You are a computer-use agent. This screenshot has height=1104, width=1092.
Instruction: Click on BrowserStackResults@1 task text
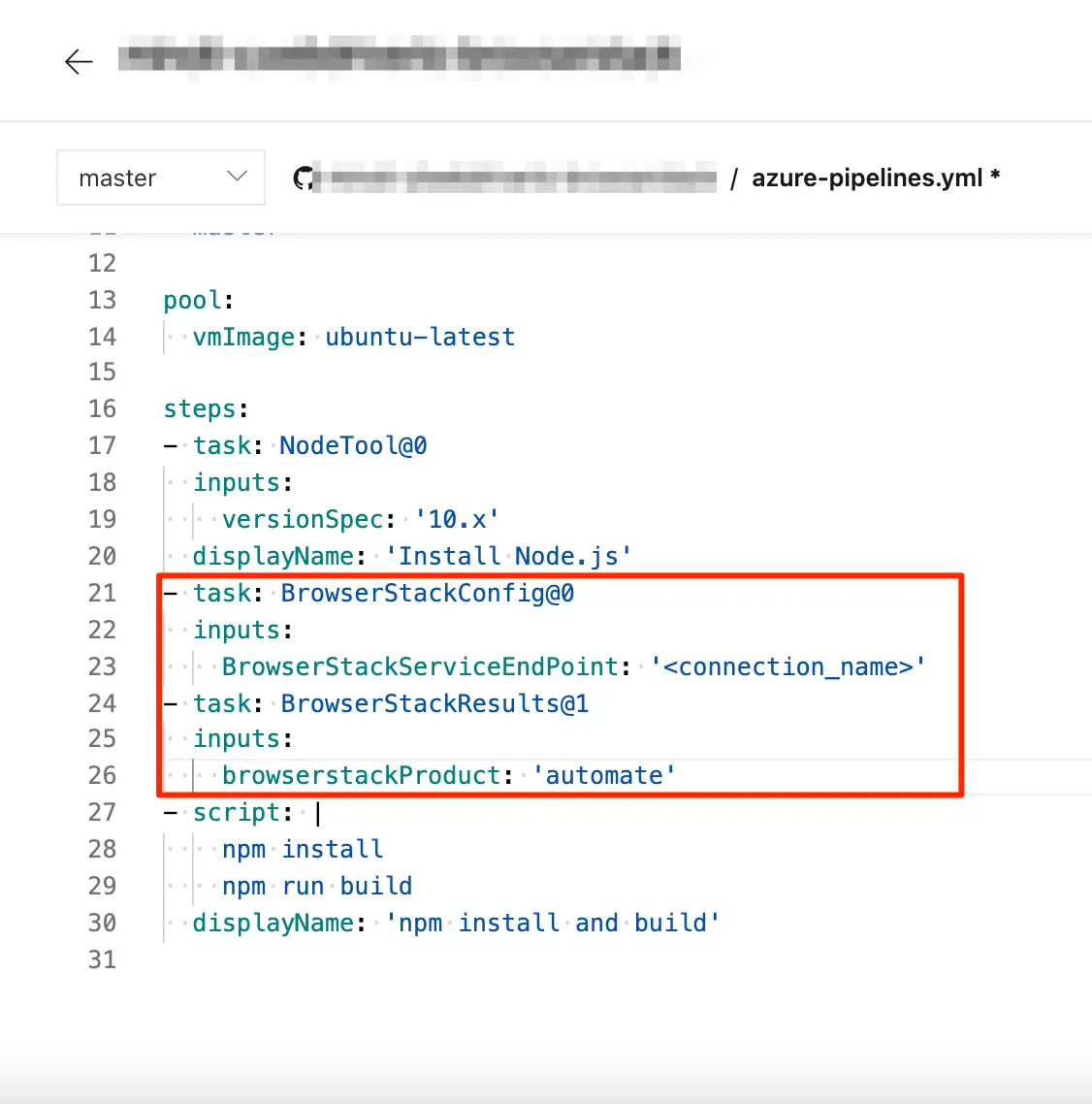434,703
